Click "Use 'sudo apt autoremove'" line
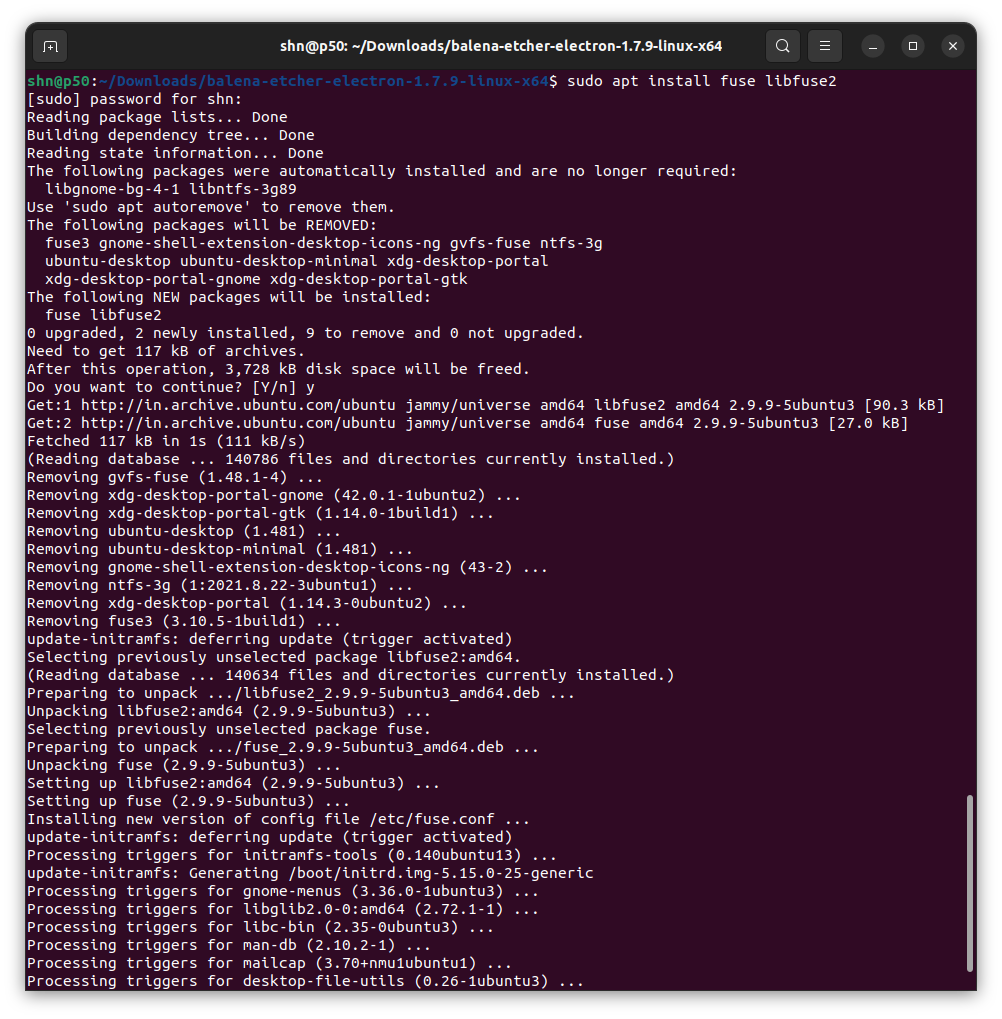Image resolution: width=1002 pixels, height=1019 pixels. coord(211,207)
